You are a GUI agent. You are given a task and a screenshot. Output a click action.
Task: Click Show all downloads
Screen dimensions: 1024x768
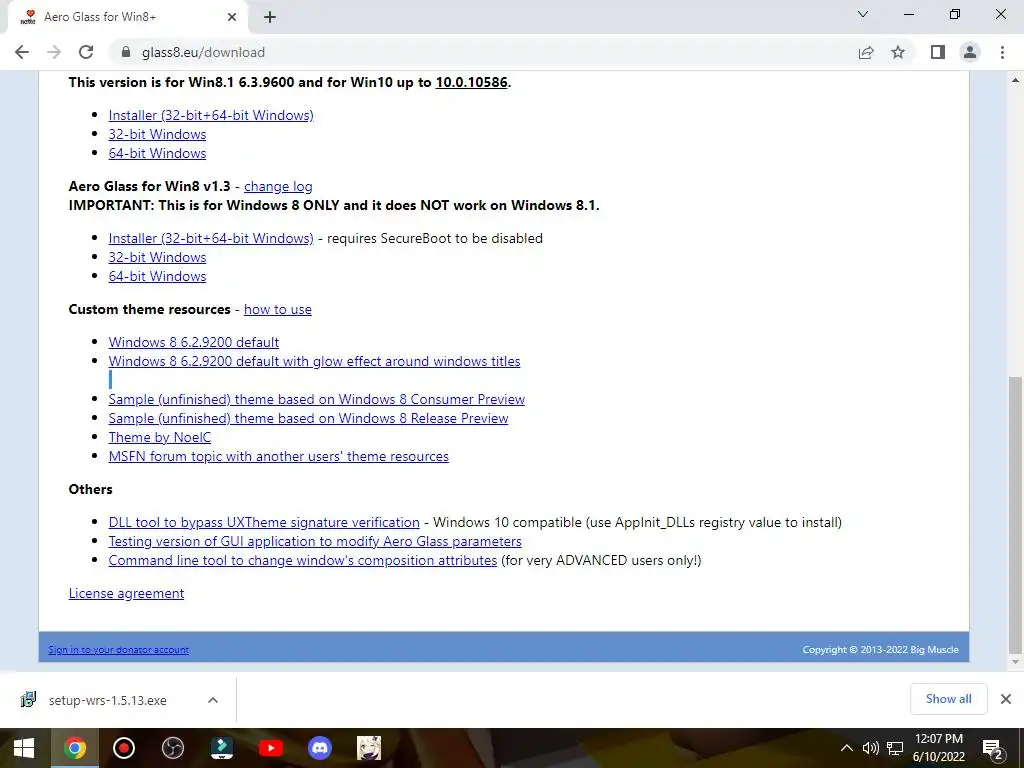point(948,699)
